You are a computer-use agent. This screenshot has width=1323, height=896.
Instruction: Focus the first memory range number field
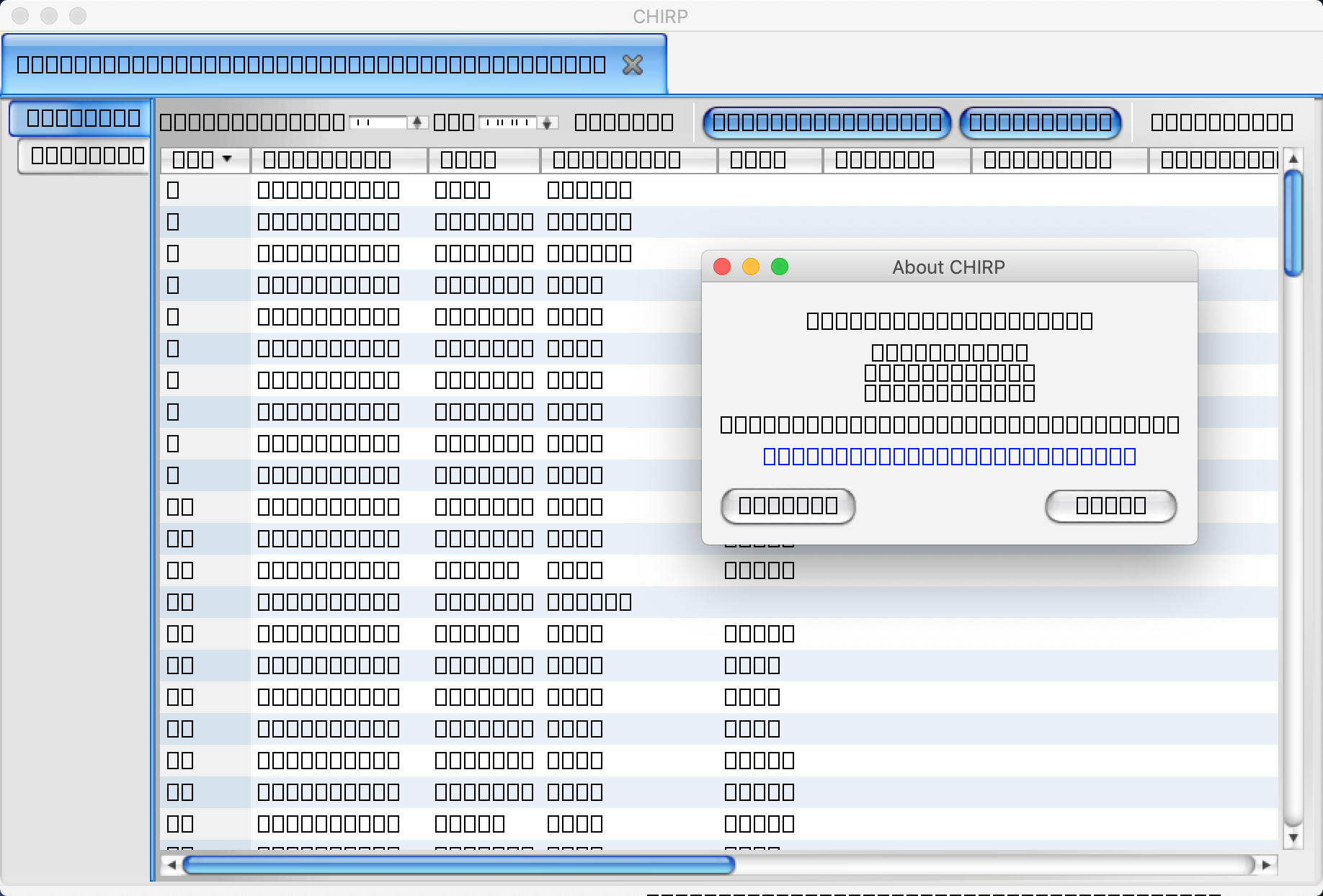(380, 122)
